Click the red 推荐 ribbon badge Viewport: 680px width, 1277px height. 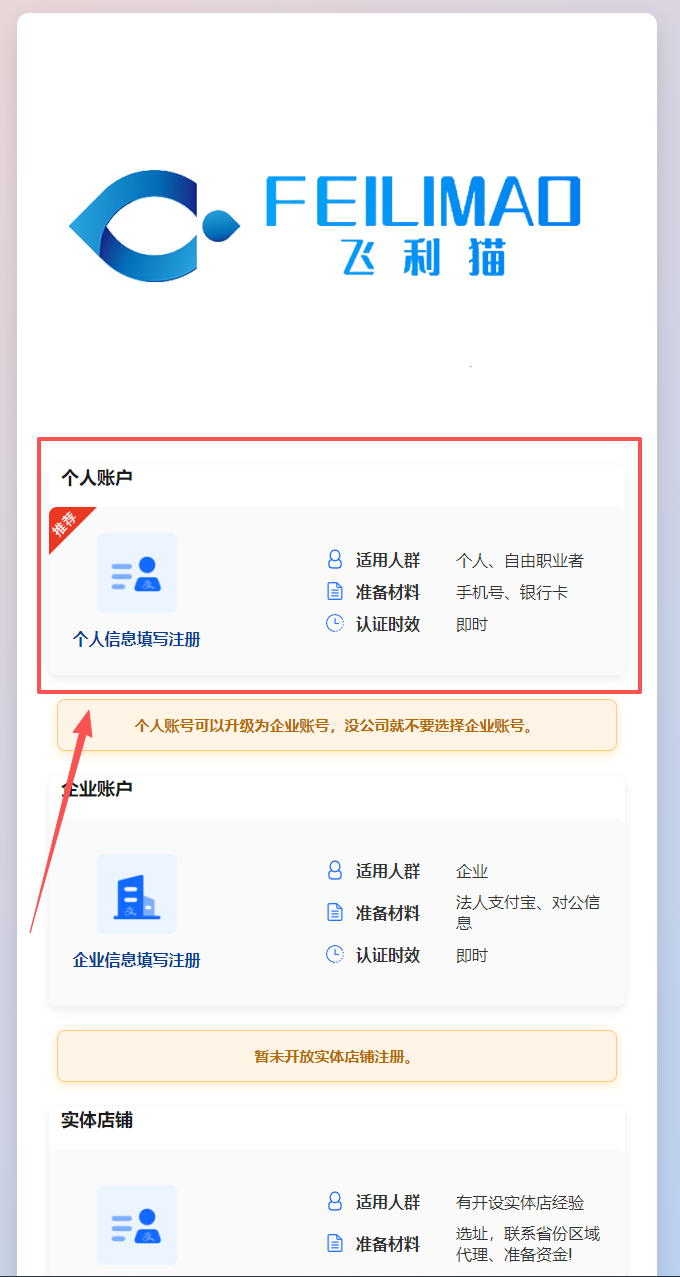67,525
